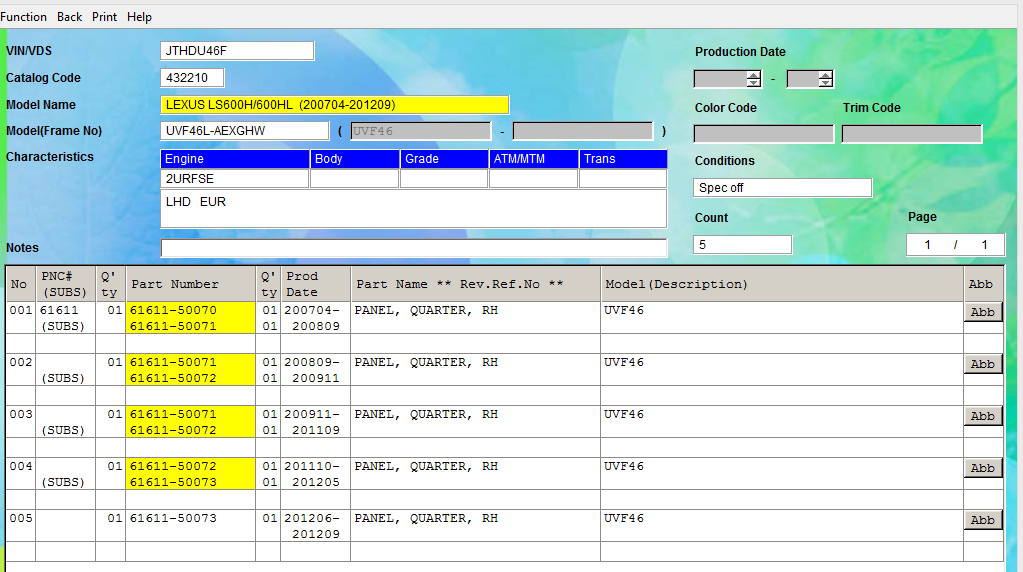Click the Abb button for row 005
Image resolution: width=1023 pixels, height=572 pixels.
(x=983, y=520)
